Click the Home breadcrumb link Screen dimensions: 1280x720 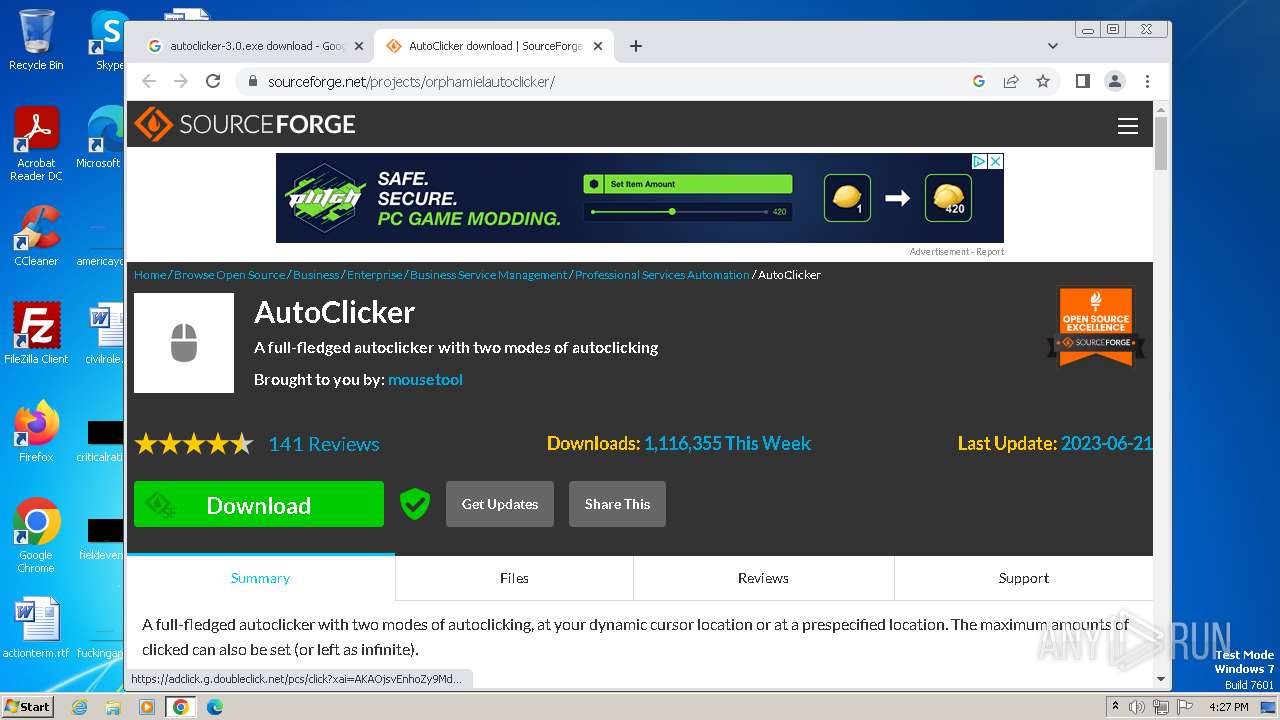pos(150,275)
